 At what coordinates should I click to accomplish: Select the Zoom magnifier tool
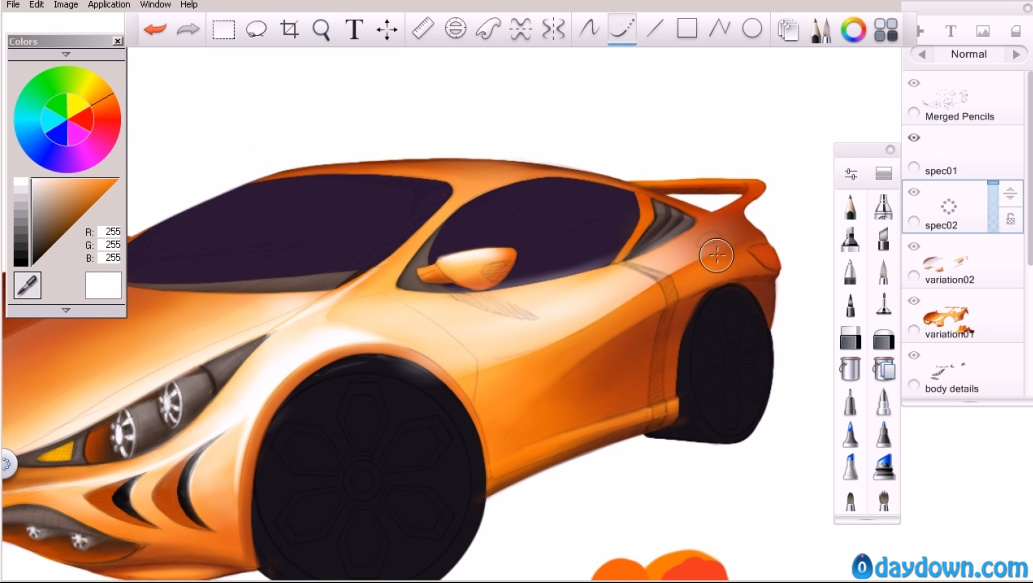(321, 30)
